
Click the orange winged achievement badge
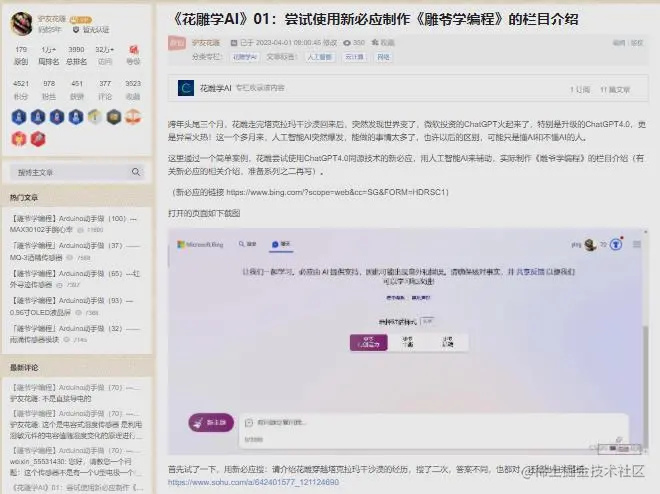[x=133, y=117]
